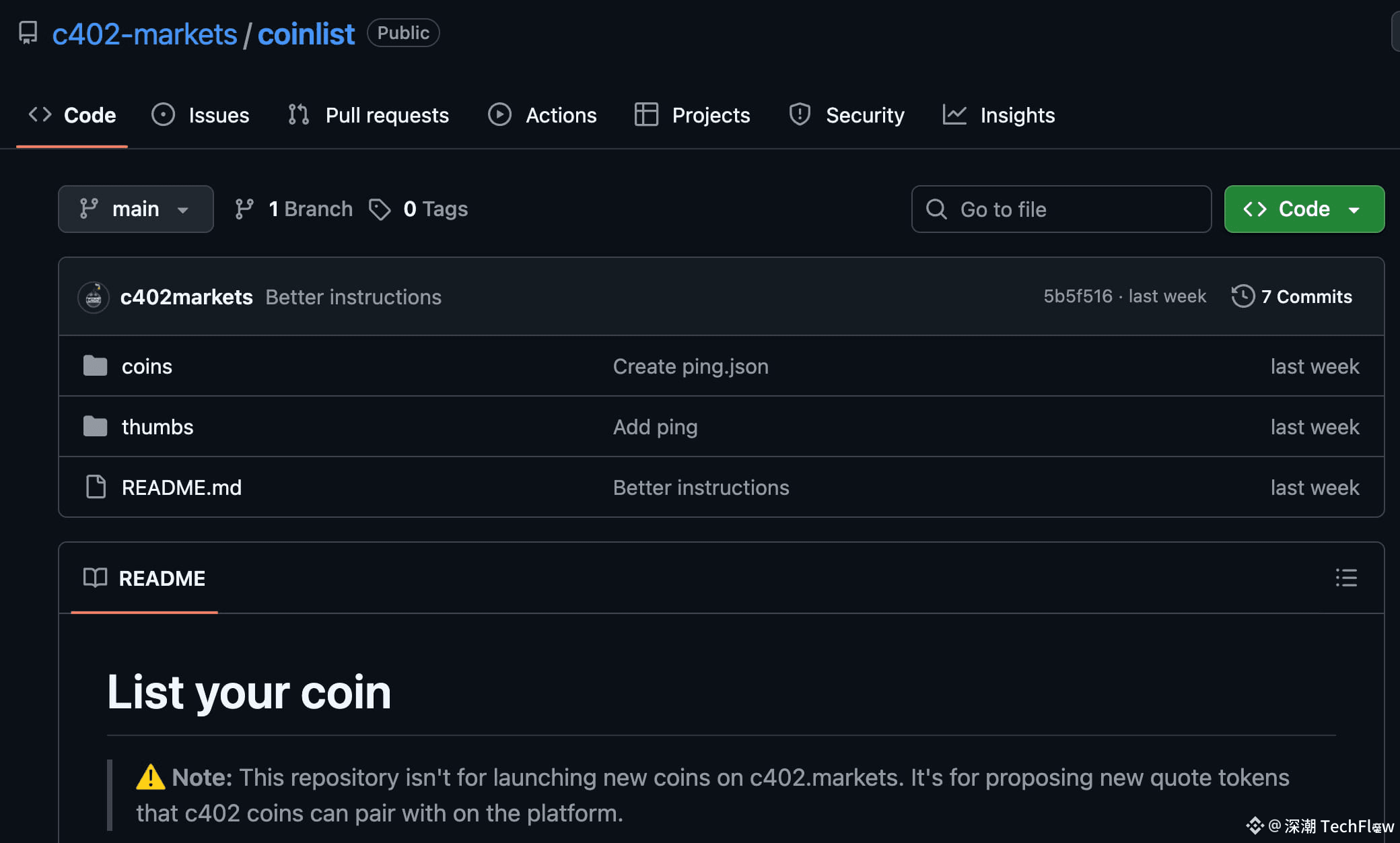Click commit hash 5b5f516

(1078, 296)
